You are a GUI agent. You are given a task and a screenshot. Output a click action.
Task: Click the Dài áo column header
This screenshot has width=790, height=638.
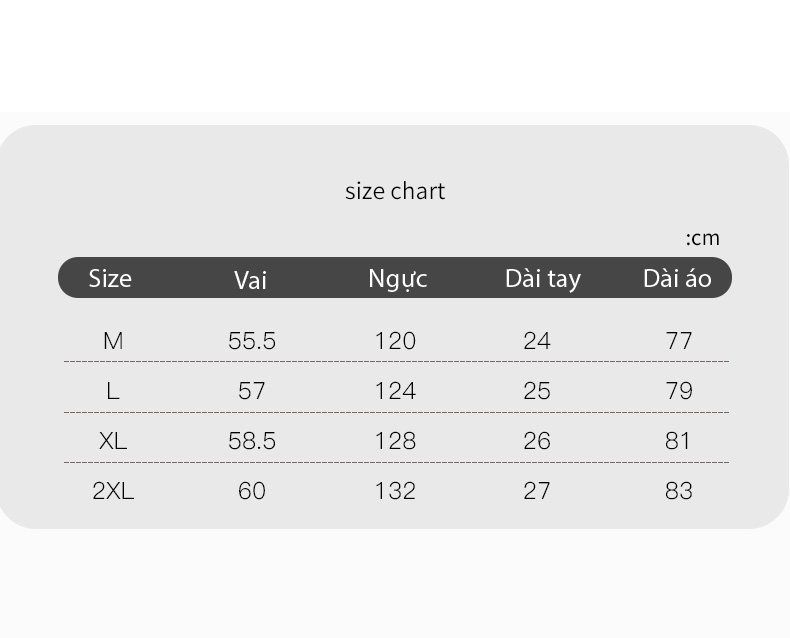pyautogui.click(x=677, y=278)
